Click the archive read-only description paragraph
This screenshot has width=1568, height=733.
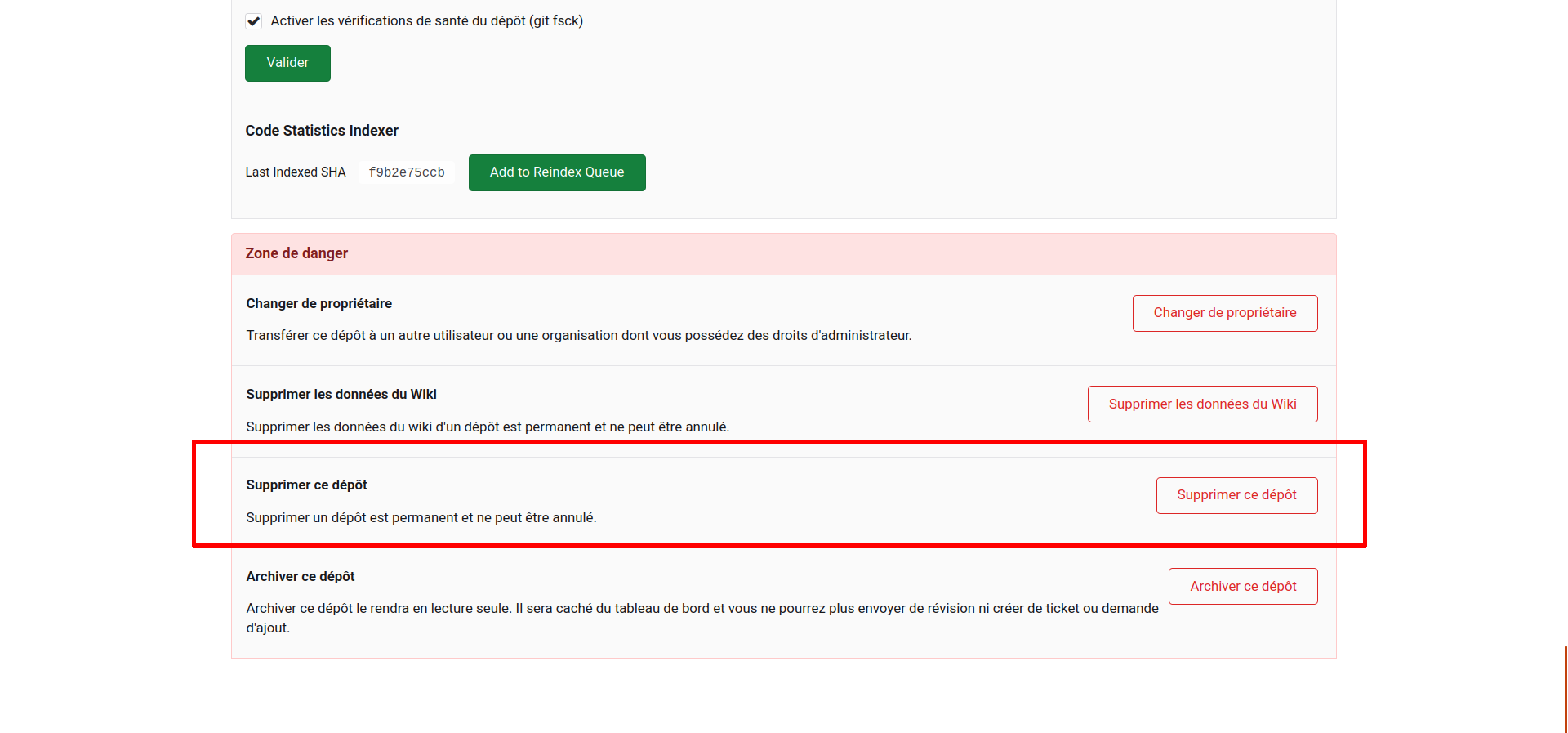[702, 609]
